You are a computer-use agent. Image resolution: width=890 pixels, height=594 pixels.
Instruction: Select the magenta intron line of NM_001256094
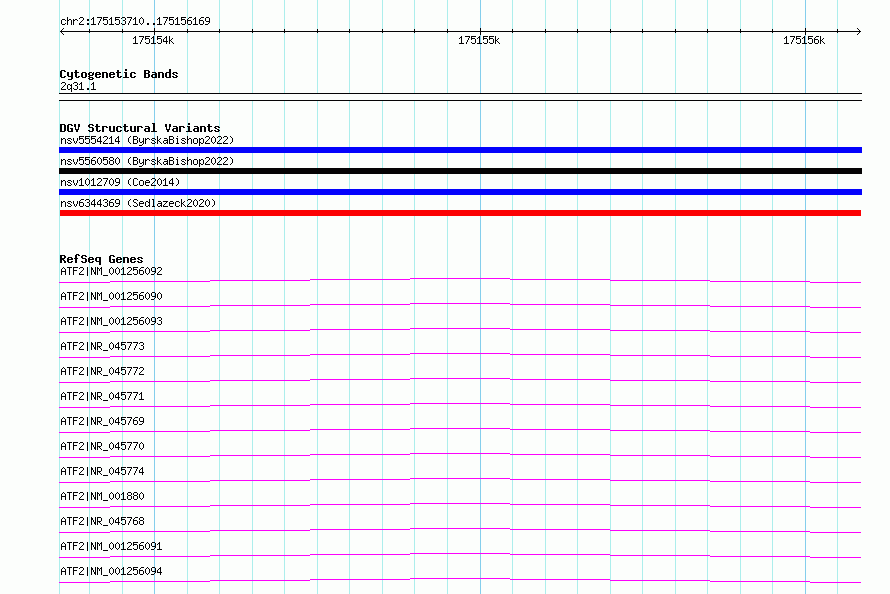tap(460, 579)
